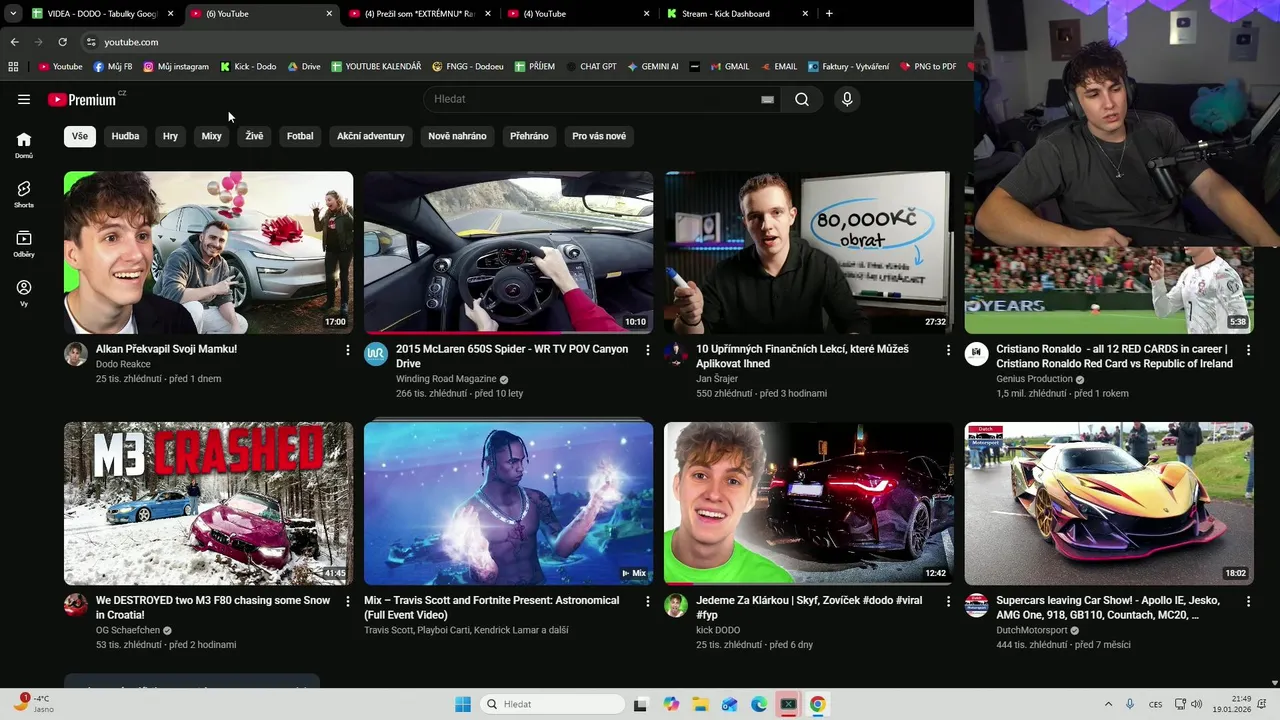Open the Windows Start menu

point(463,704)
